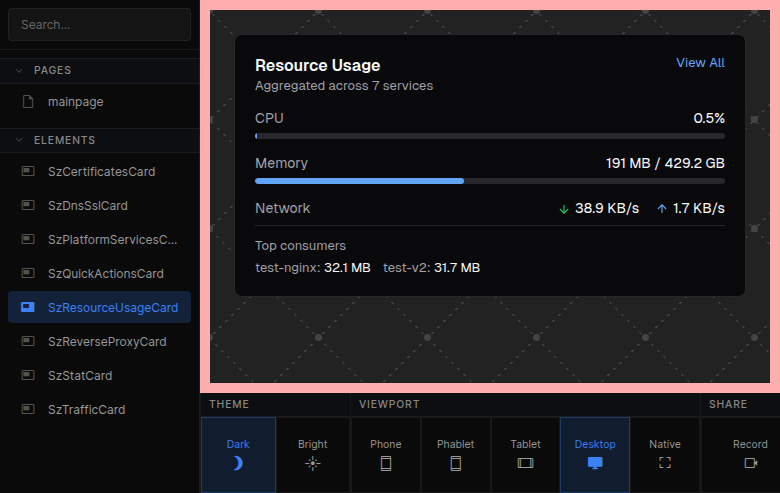Select SzCertificatesCard in elements list
The height and width of the screenshot is (493, 780).
point(101,171)
